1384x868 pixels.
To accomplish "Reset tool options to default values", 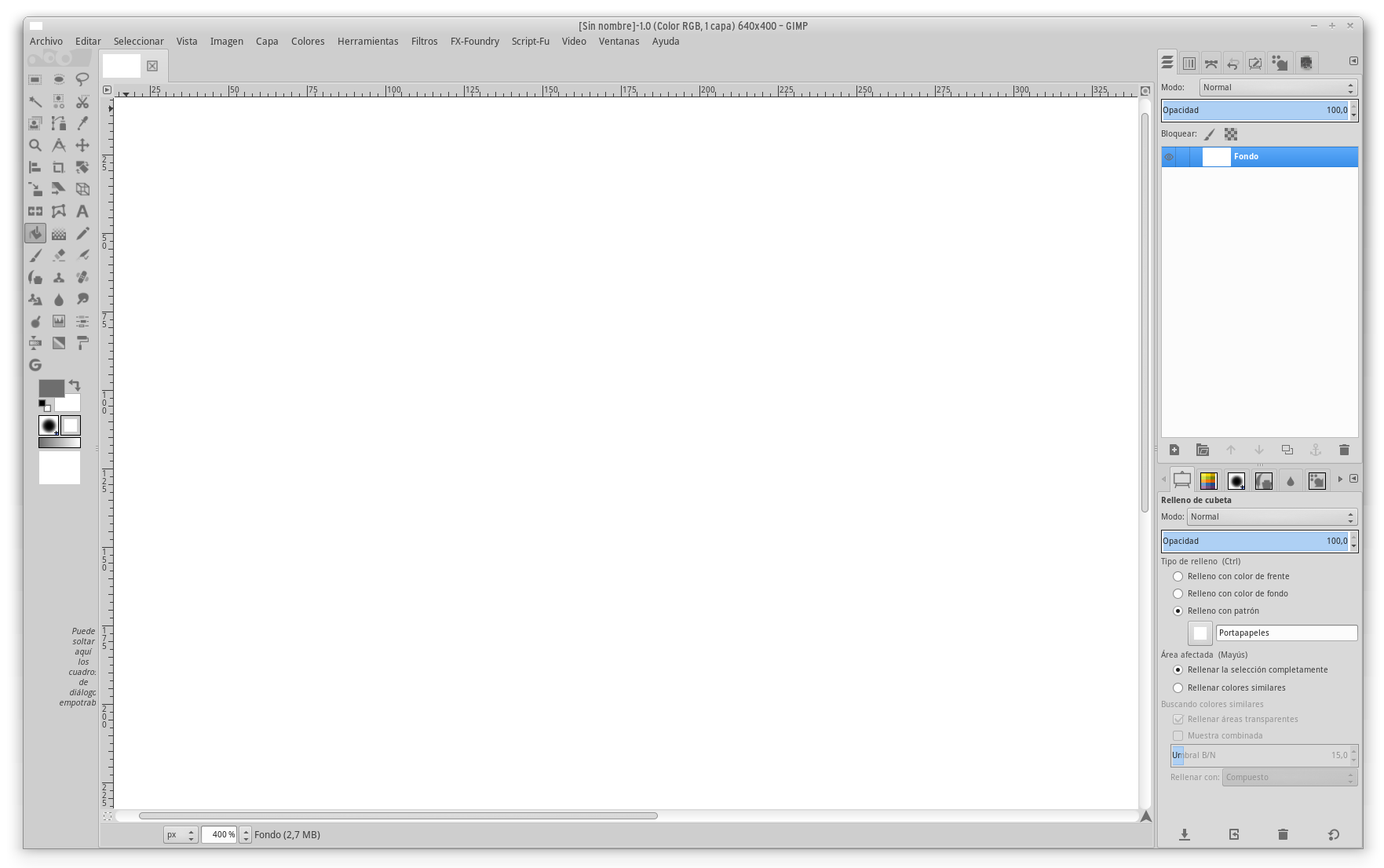I will (1333, 835).
